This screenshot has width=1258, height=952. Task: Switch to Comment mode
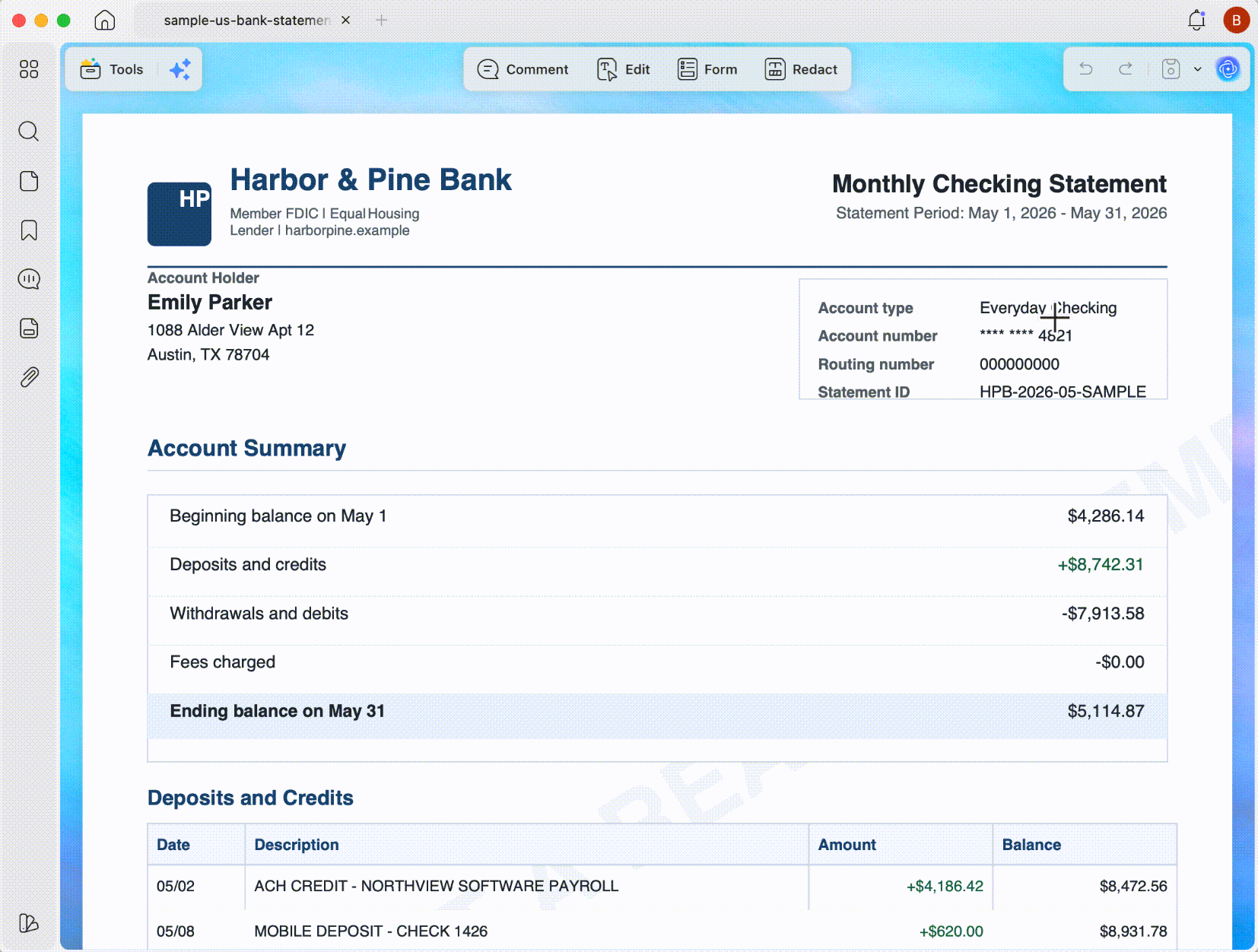(523, 70)
